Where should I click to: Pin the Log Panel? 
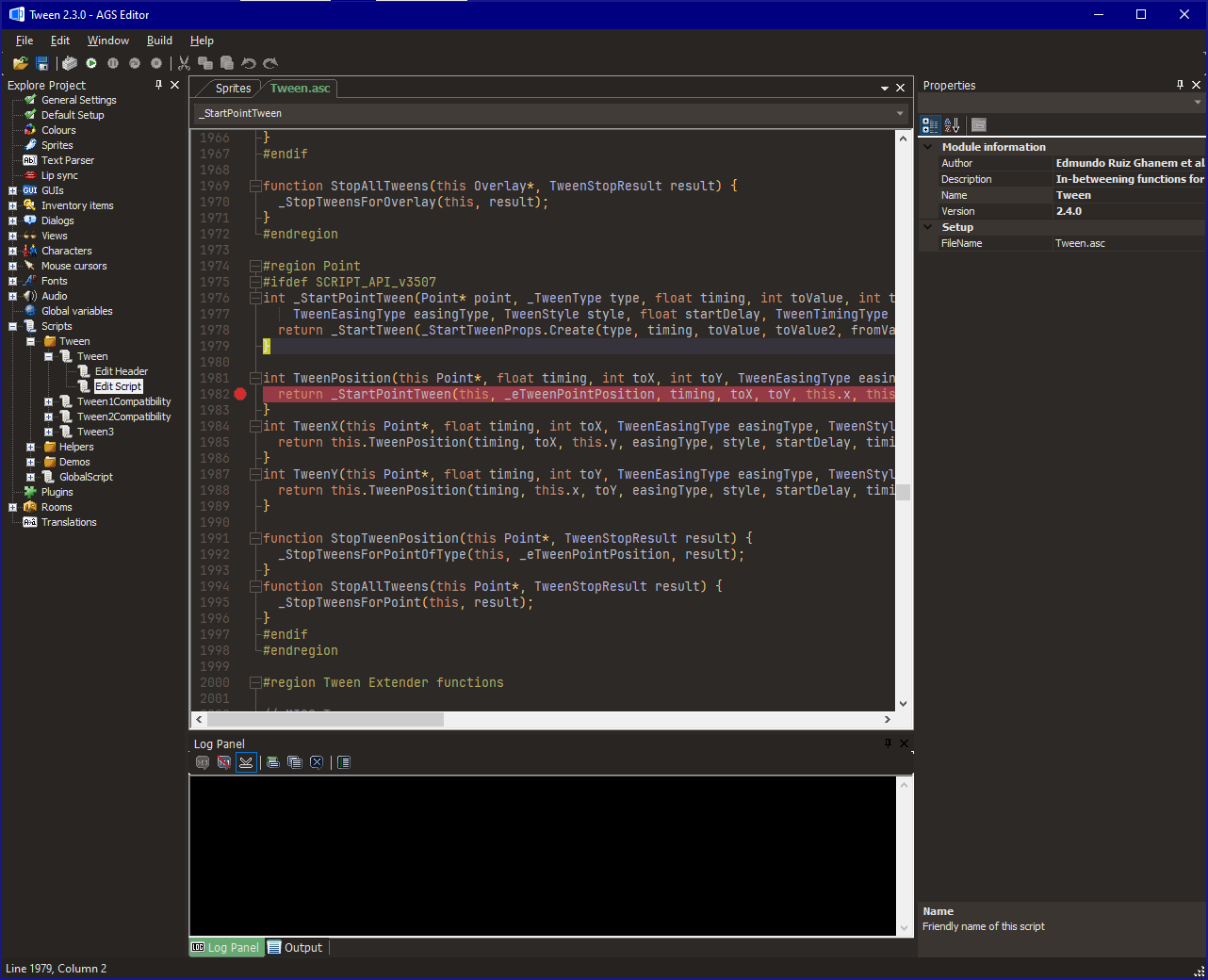tap(888, 743)
